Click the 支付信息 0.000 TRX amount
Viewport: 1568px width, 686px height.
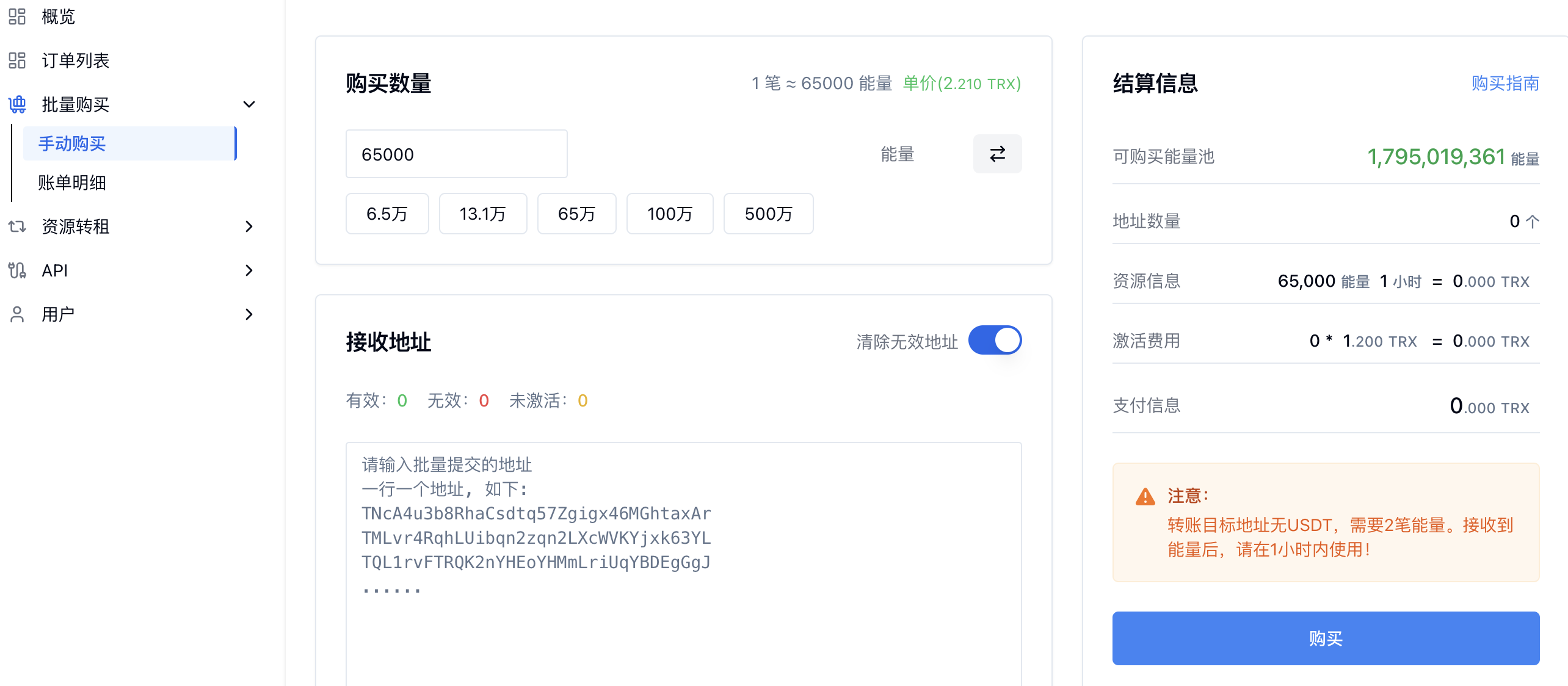tap(1490, 406)
